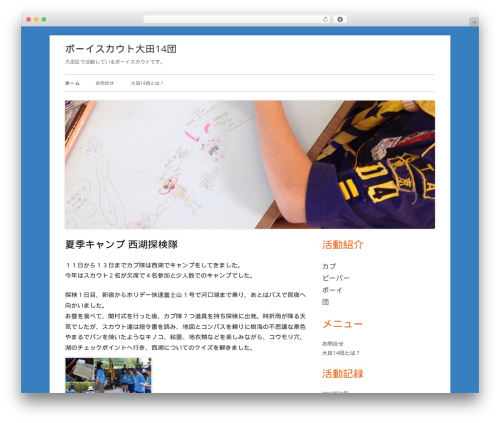
Task: Select the お問合せ navigation menu item
Action: [105, 83]
